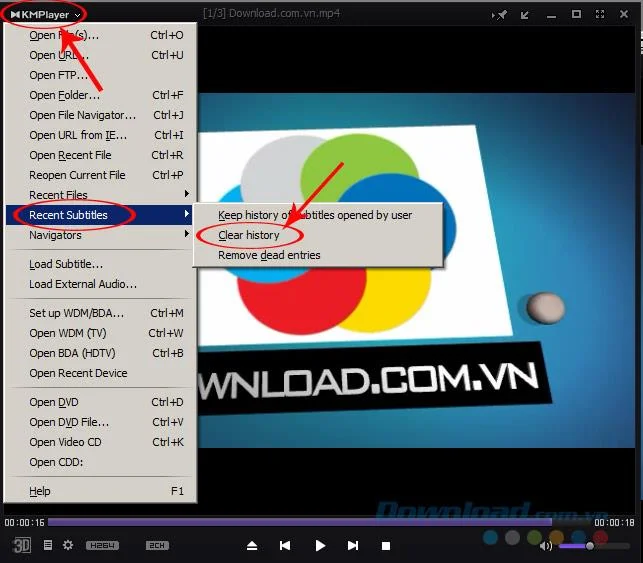Screen dimensions: 643x563
Task: Click the title [1/3] Download.com.vn.mp4
Action: coord(271,14)
